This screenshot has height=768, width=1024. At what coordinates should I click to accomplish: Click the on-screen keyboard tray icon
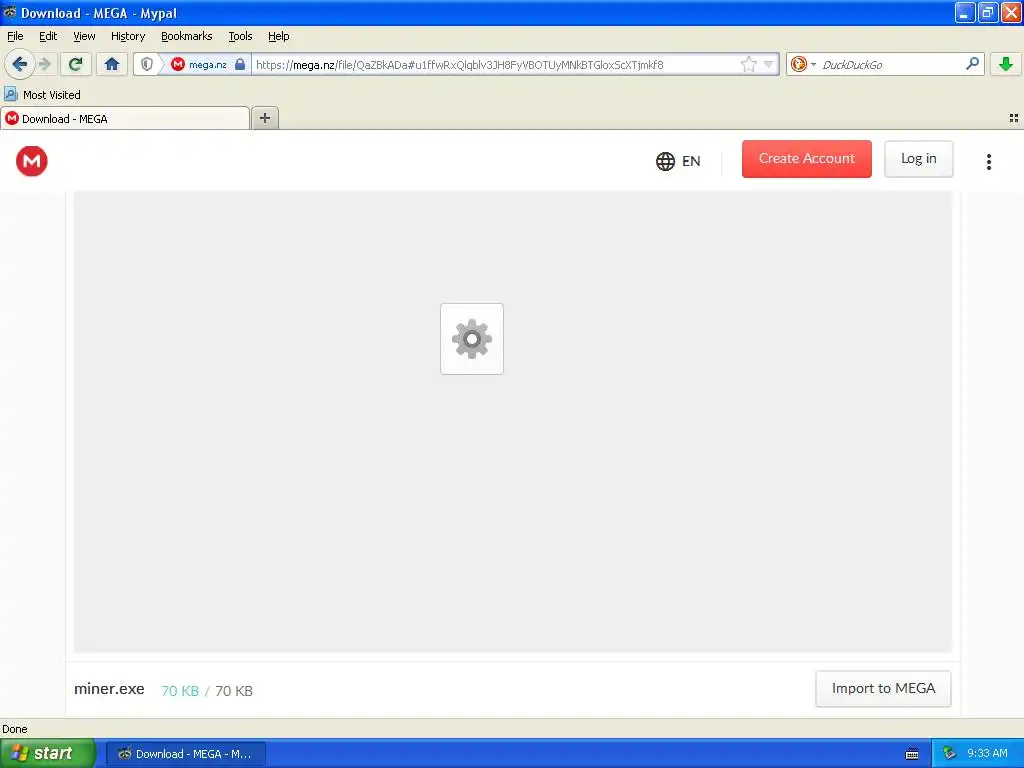pyautogui.click(x=912, y=754)
